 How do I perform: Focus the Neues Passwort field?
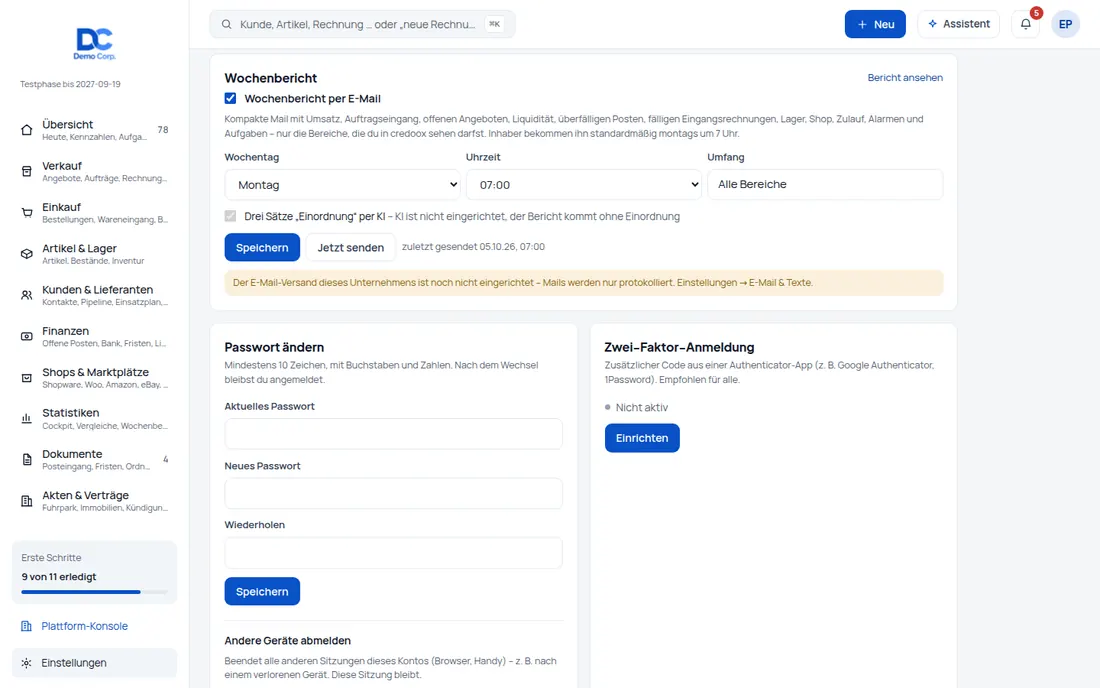pyautogui.click(x=394, y=494)
